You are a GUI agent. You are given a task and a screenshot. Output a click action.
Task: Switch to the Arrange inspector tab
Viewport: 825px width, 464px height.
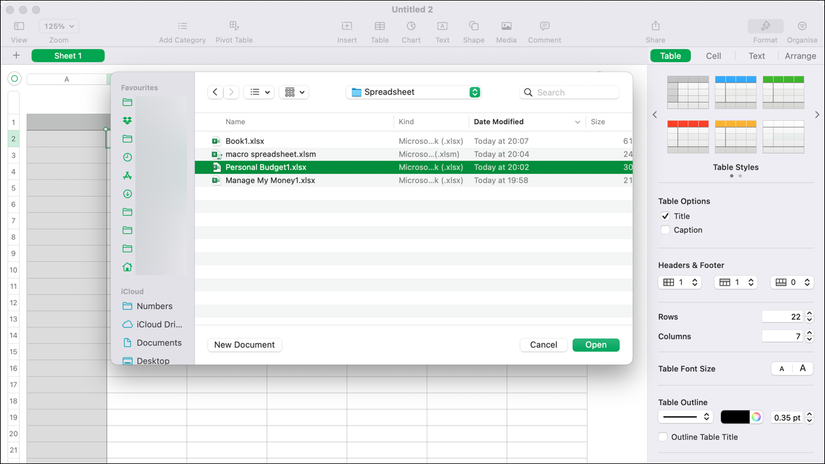(800, 56)
